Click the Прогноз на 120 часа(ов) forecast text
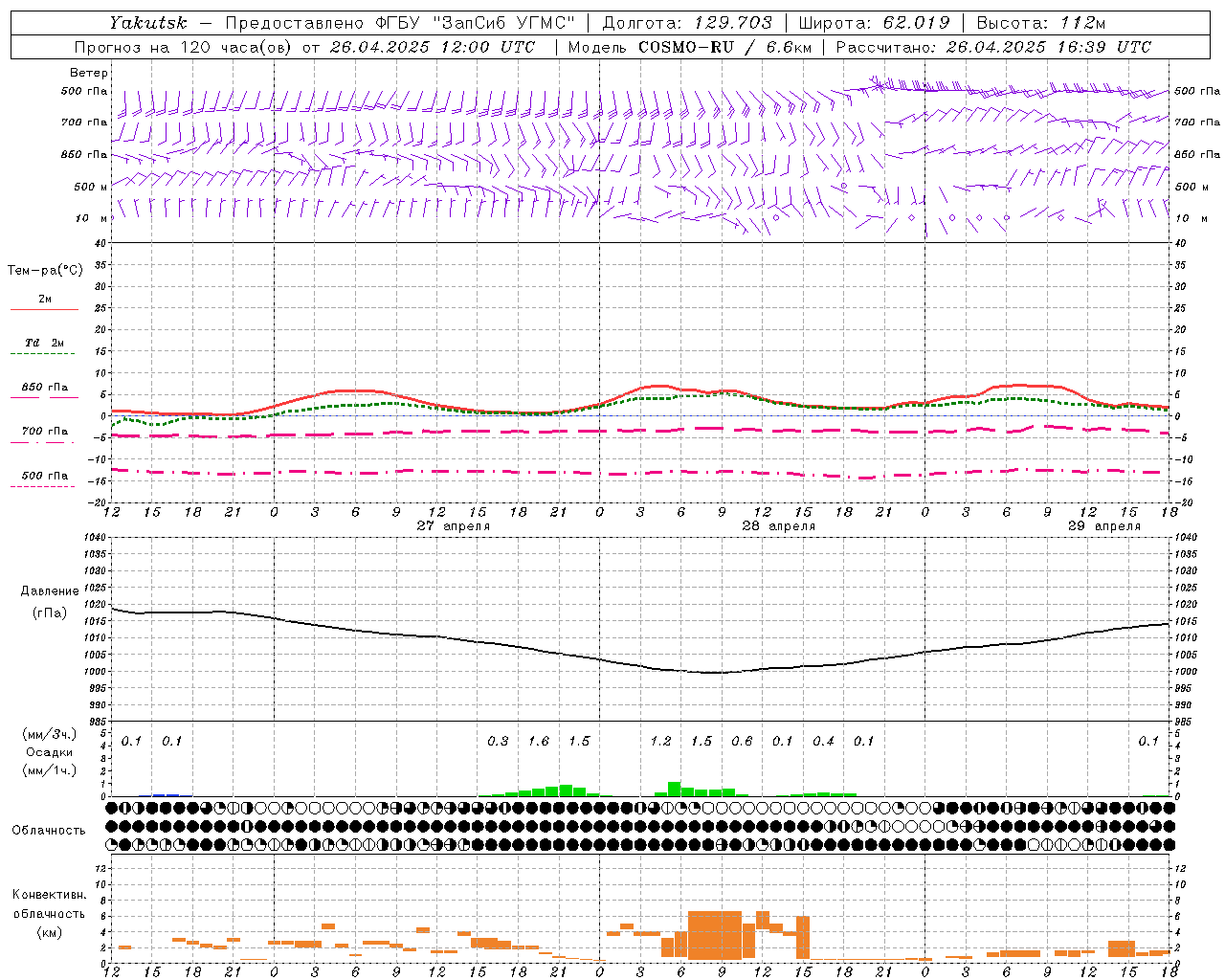The image size is (1225, 980). [185, 47]
